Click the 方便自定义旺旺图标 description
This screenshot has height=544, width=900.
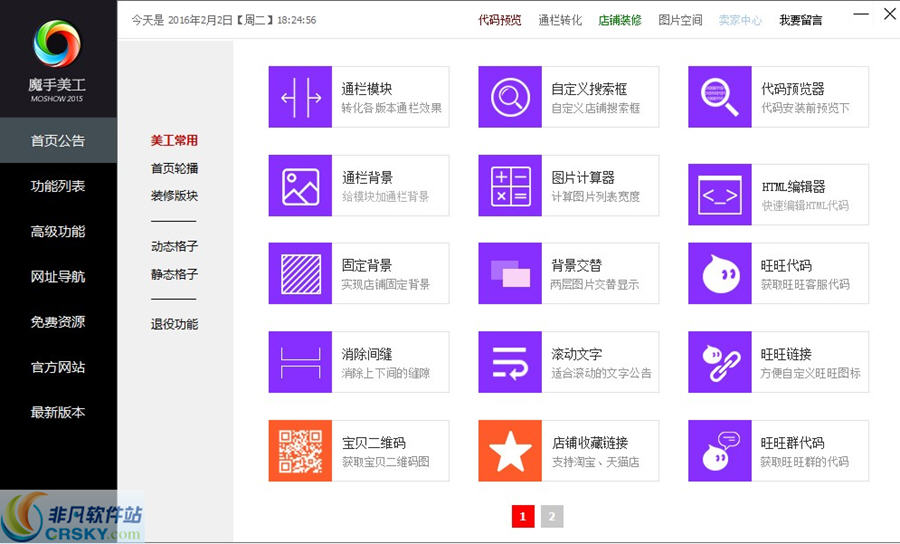pos(811,374)
